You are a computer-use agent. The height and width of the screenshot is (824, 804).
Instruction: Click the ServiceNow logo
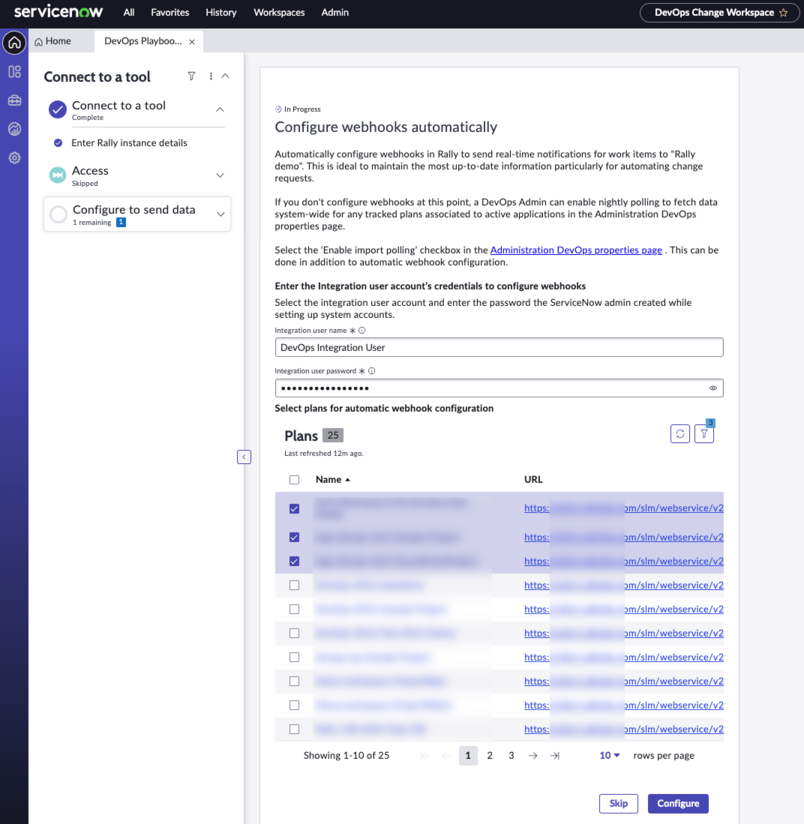tap(58, 12)
